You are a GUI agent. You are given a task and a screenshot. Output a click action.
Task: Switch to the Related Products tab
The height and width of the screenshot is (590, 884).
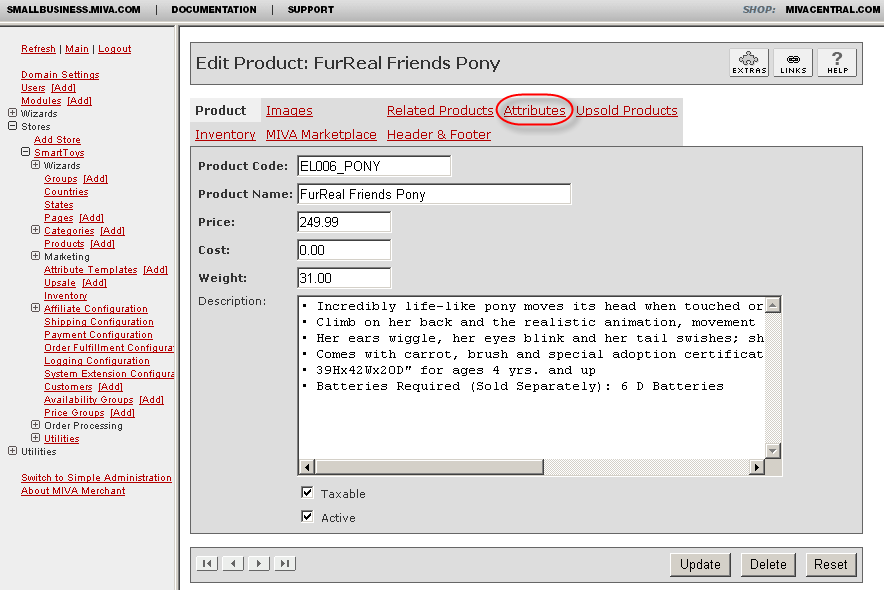[440, 110]
